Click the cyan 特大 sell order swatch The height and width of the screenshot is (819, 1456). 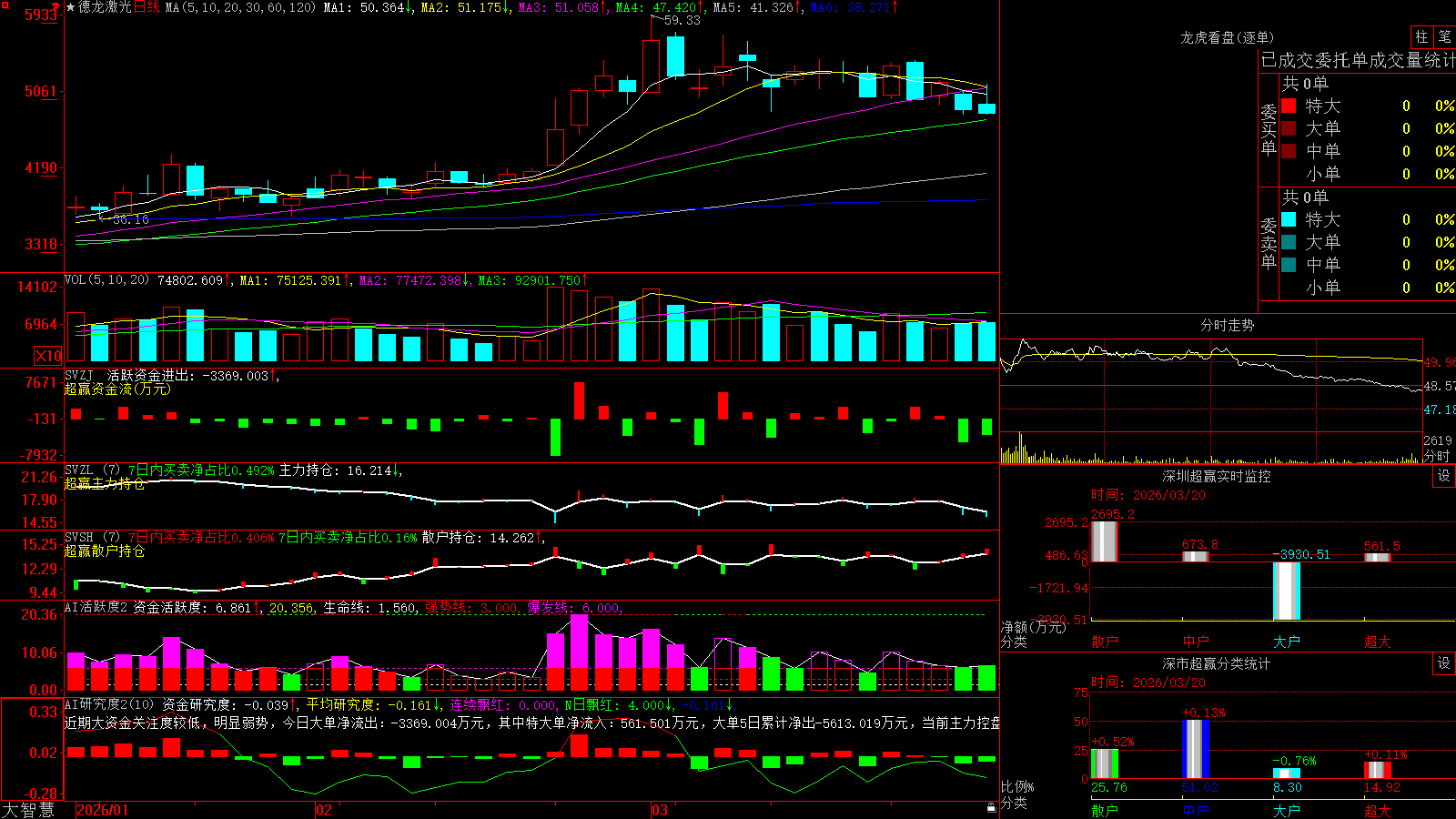[1289, 219]
